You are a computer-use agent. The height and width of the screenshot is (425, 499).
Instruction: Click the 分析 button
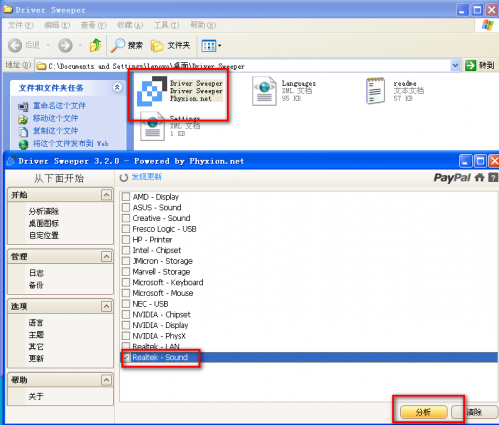click(x=423, y=412)
